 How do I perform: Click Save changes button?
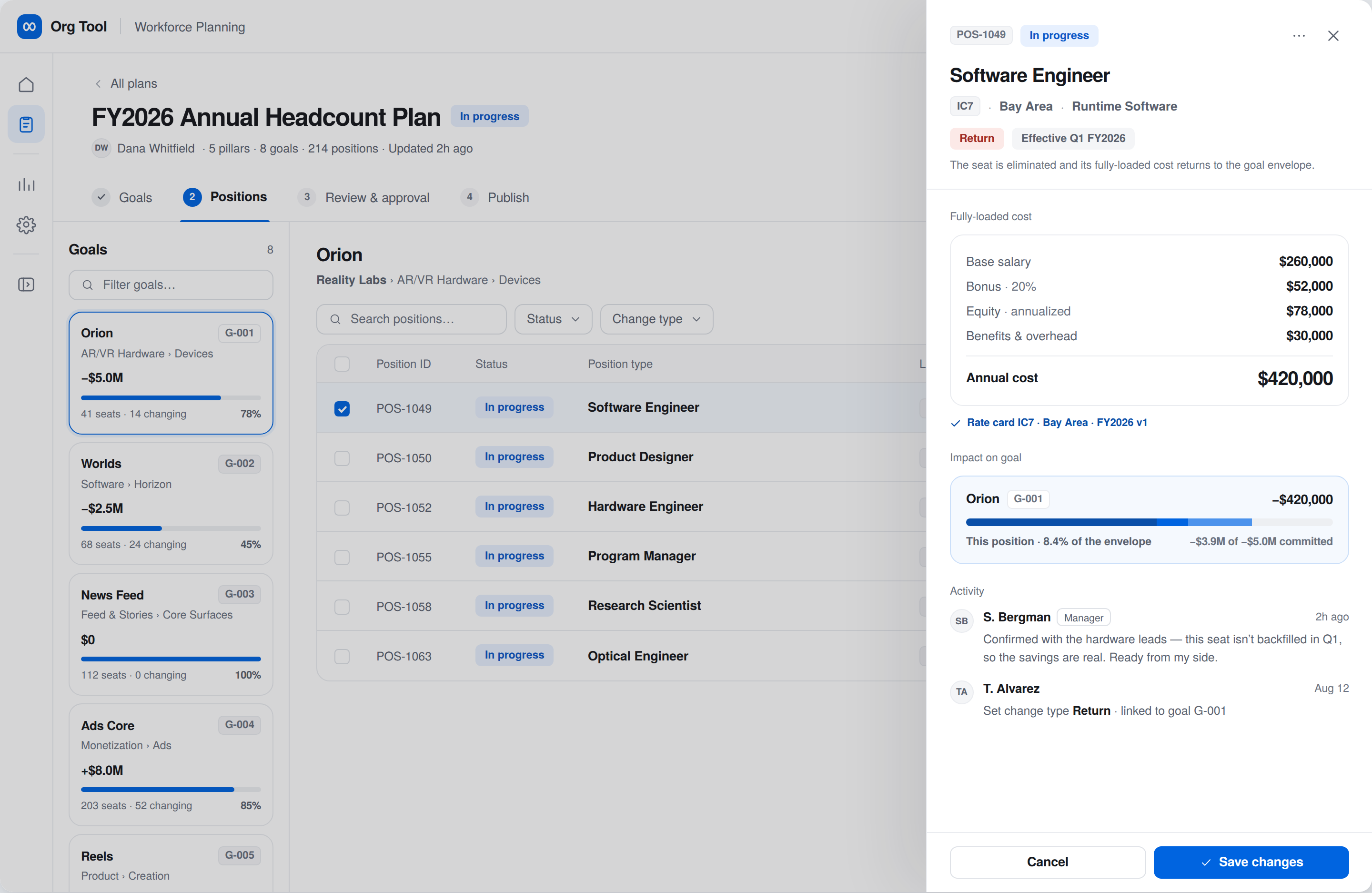(x=1251, y=862)
